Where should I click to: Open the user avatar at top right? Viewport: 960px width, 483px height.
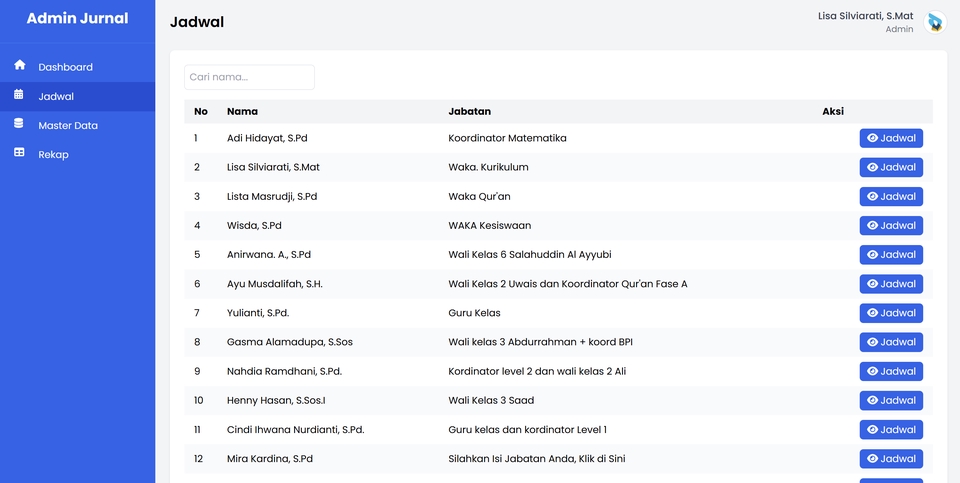(x=935, y=23)
